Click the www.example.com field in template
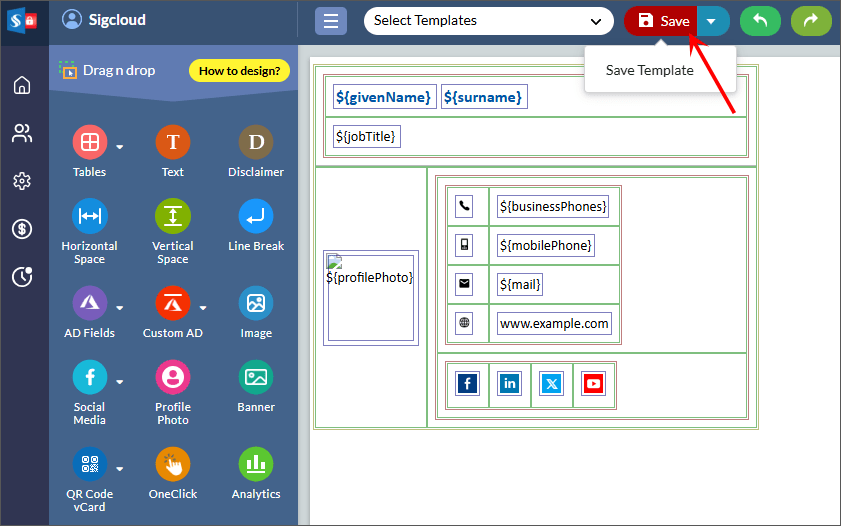This screenshot has height=526, width=841. click(554, 324)
